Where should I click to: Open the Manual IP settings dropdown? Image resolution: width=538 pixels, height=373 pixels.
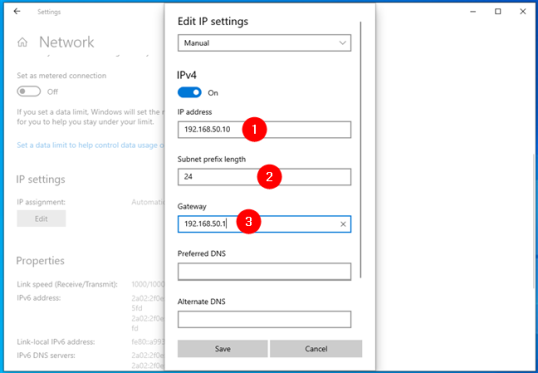(x=264, y=43)
